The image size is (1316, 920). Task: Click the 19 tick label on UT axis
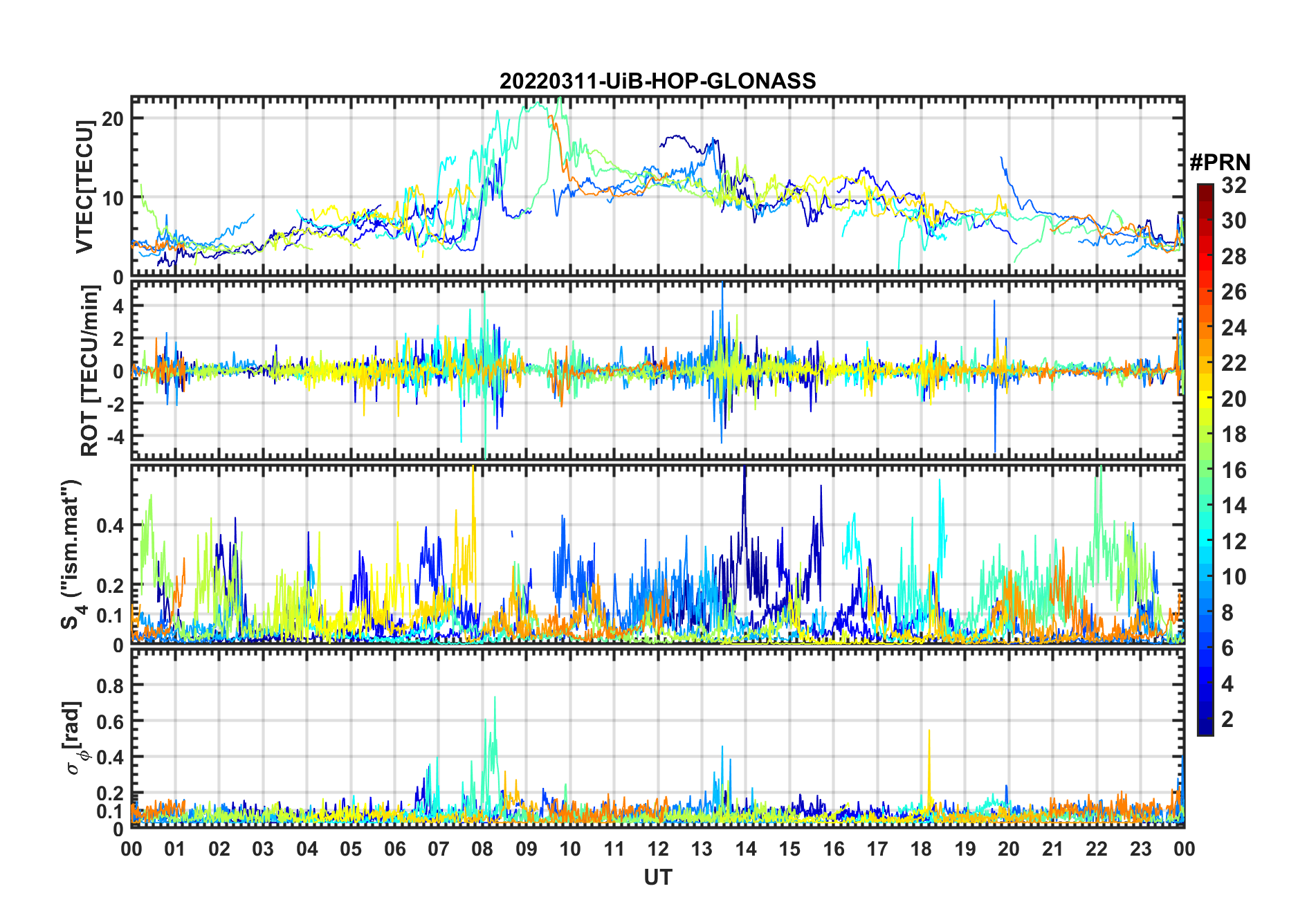tap(965, 849)
